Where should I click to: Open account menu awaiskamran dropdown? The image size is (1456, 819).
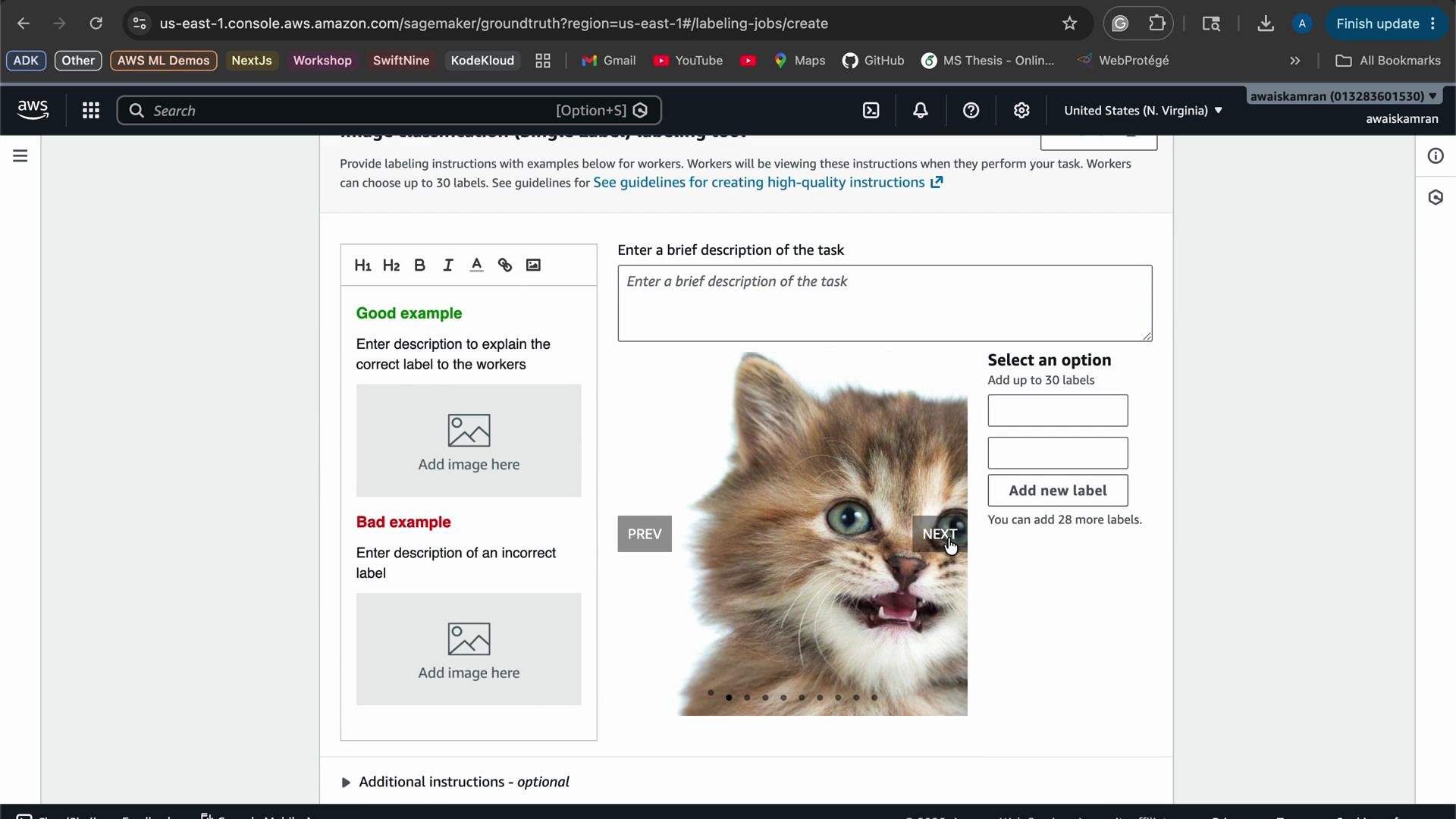click(1344, 96)
